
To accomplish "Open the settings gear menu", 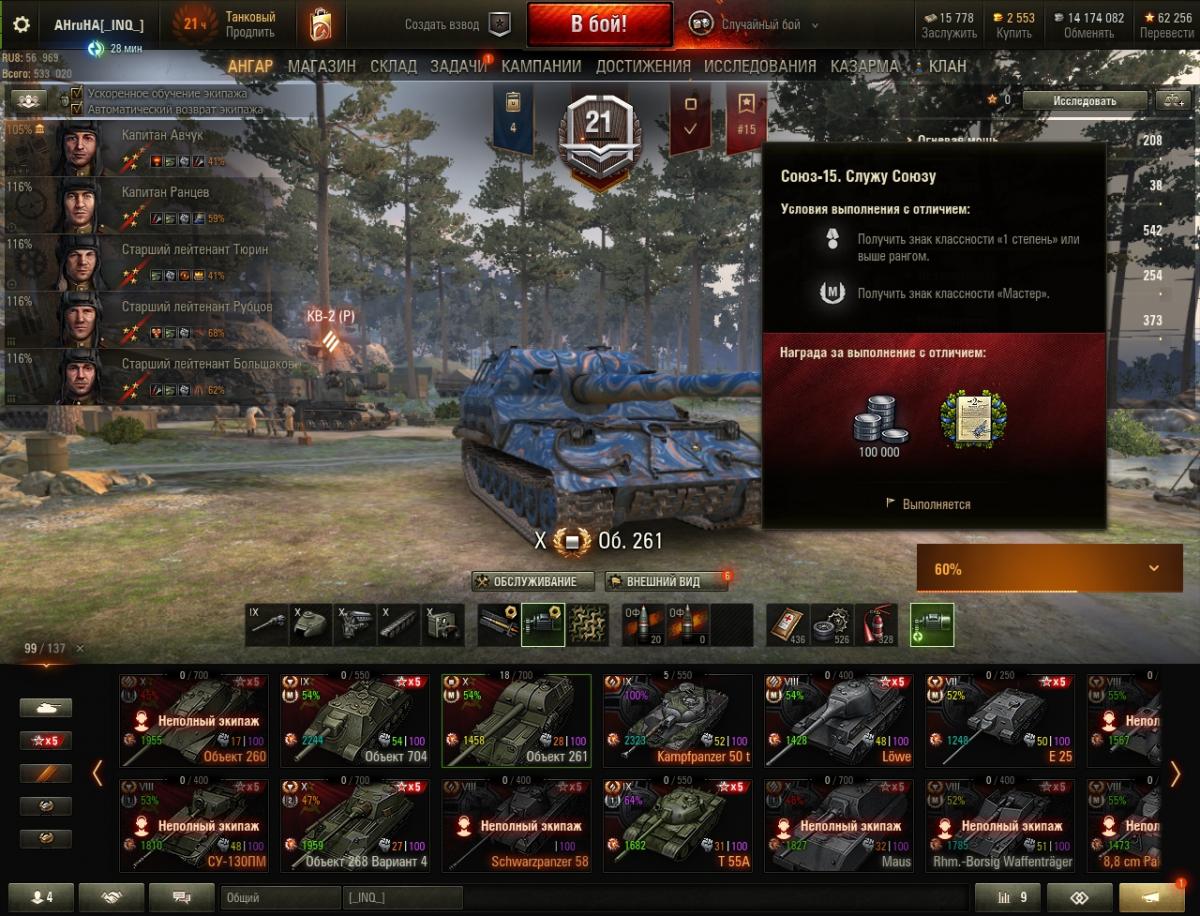I will [x=21, y=24].
